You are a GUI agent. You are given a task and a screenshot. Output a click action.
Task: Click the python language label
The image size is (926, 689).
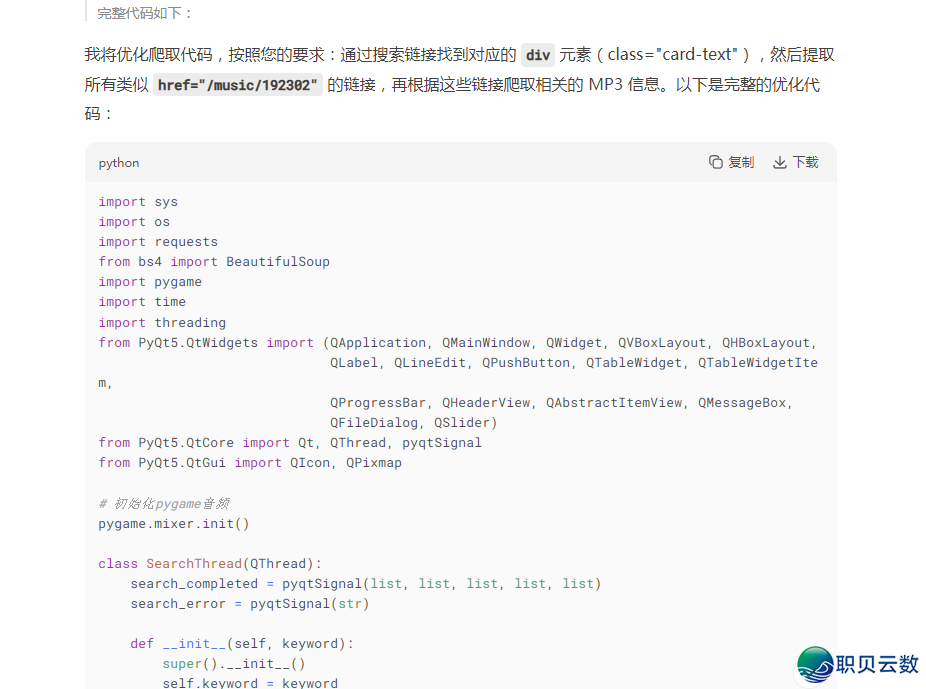[119, 163]
